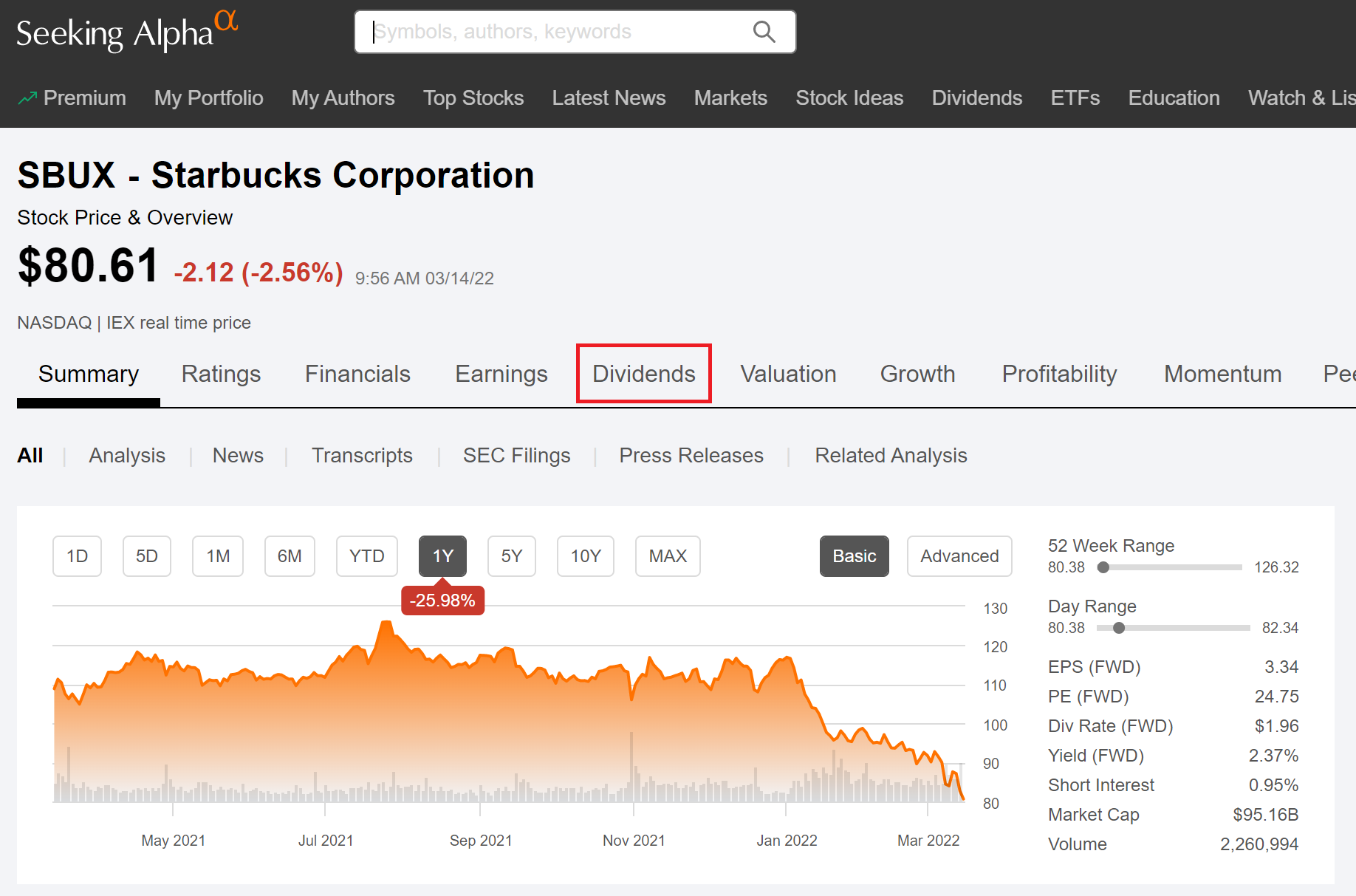Screen dimensions: 1356x896
Task: Show SEC Filings
Action: tap(516, 455)
